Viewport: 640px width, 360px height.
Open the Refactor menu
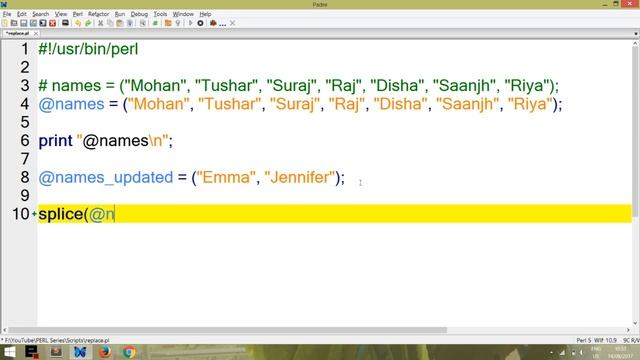click(x=98, y=14)
